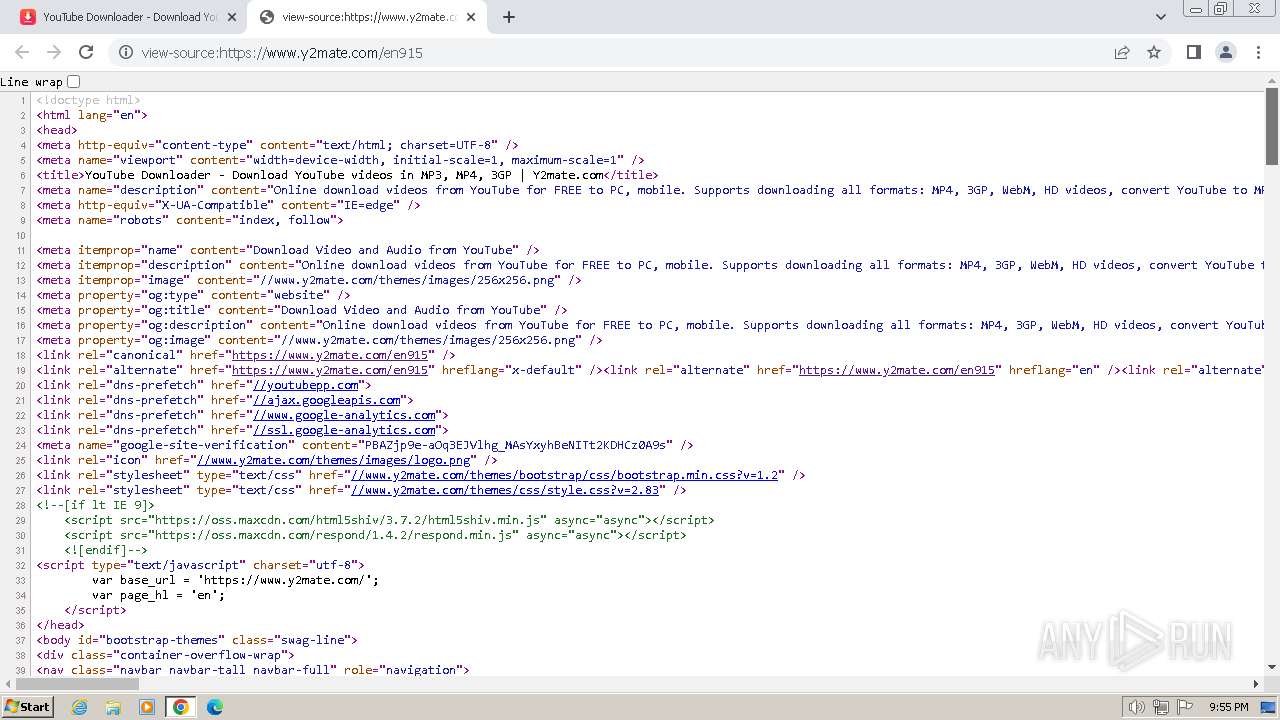Click the meta robots content line
The image size is (1280, 720).
pyautogui.click(x=190, y=220)
